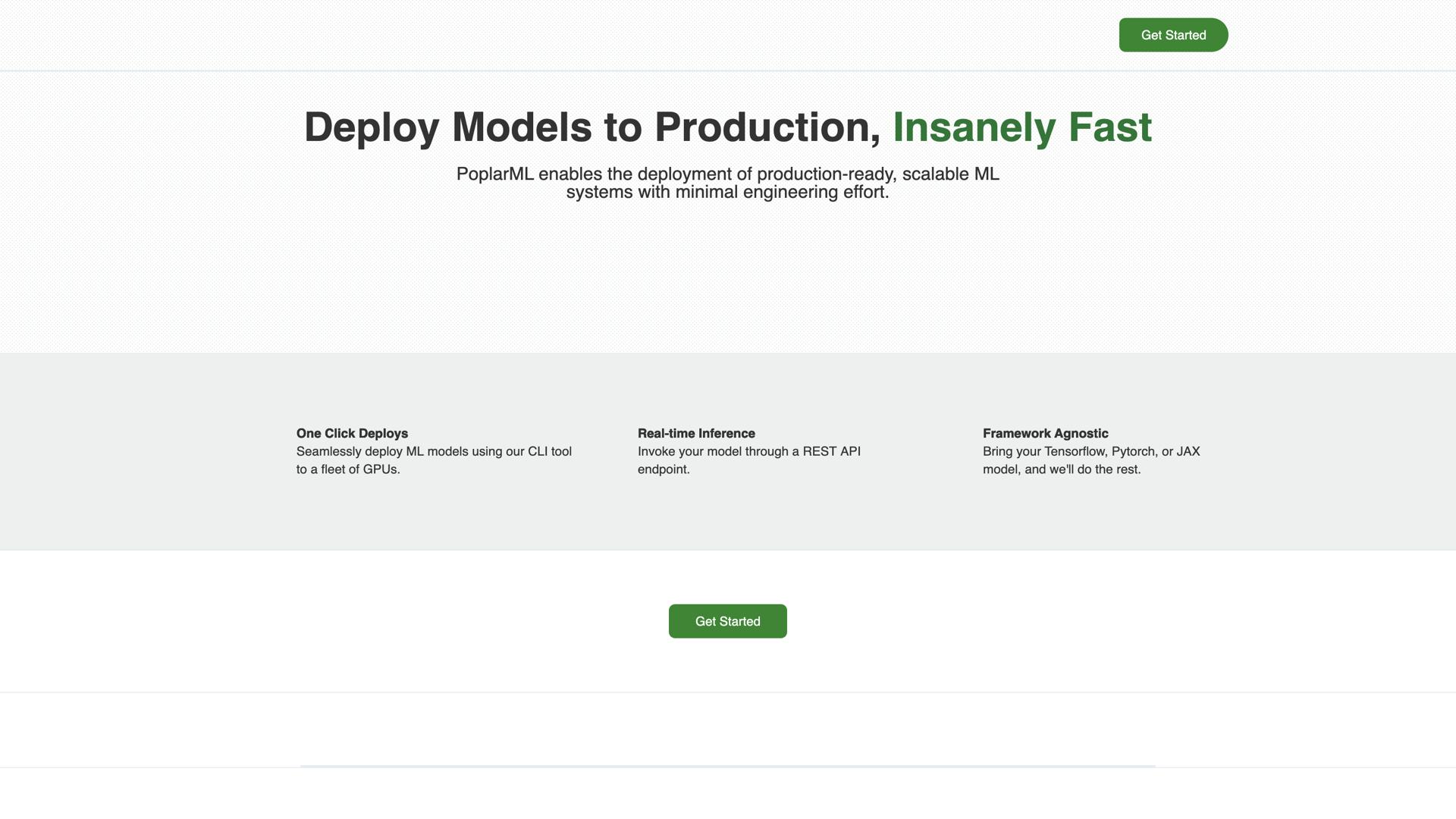Select the 'Real-time Inference' feature heading
This screenshot has width=1456, height=819.
click(x=695, y=434)
